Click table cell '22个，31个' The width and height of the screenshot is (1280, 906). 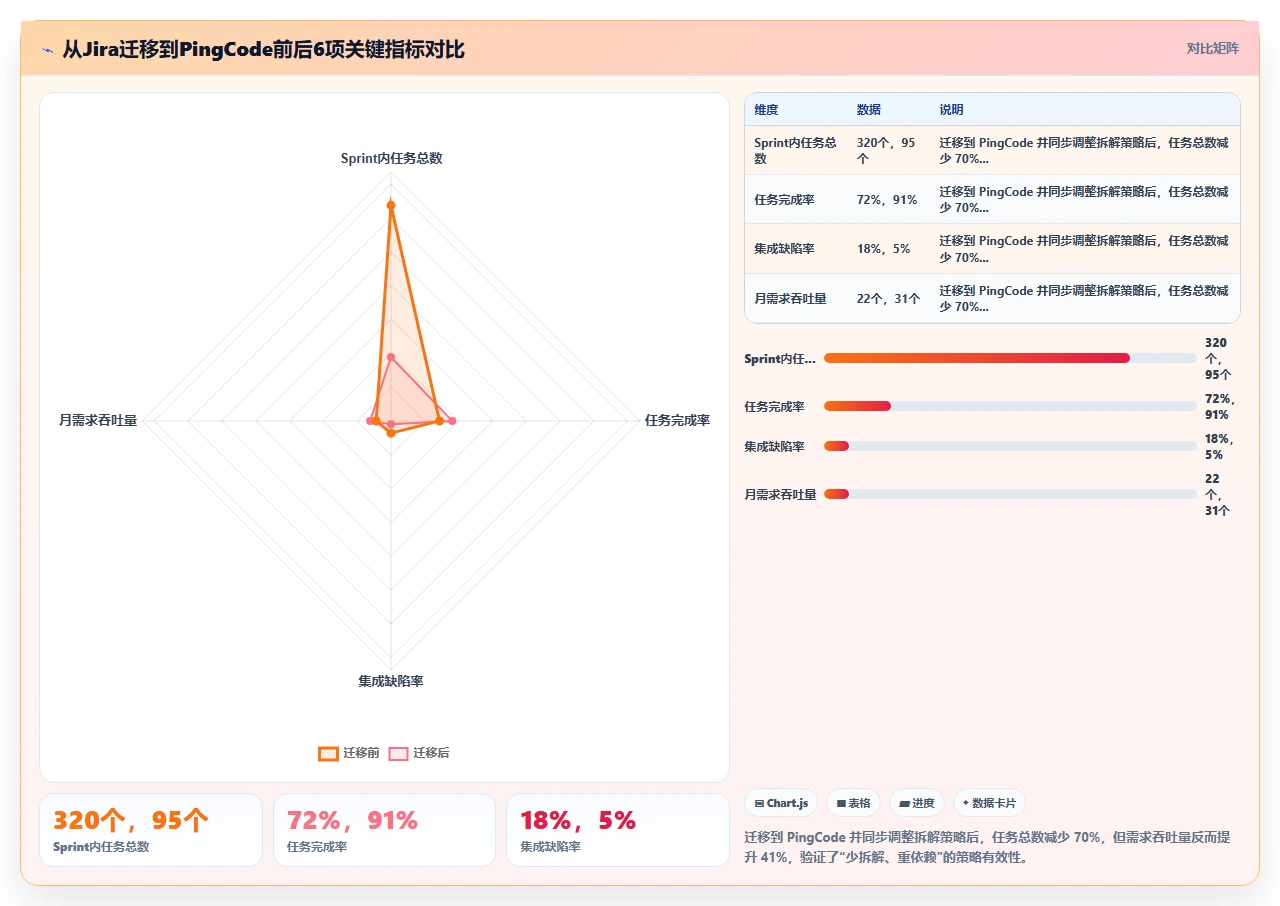click(x=889, y=298)
